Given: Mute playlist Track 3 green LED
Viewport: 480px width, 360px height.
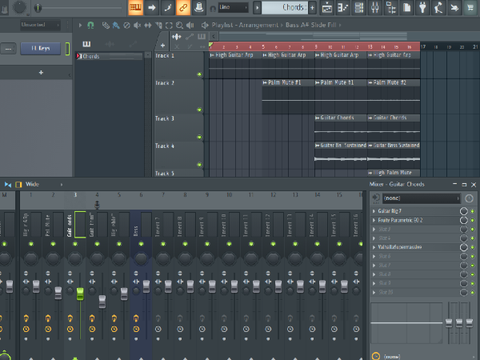Looking at the screenshot, I should [199, 137].
